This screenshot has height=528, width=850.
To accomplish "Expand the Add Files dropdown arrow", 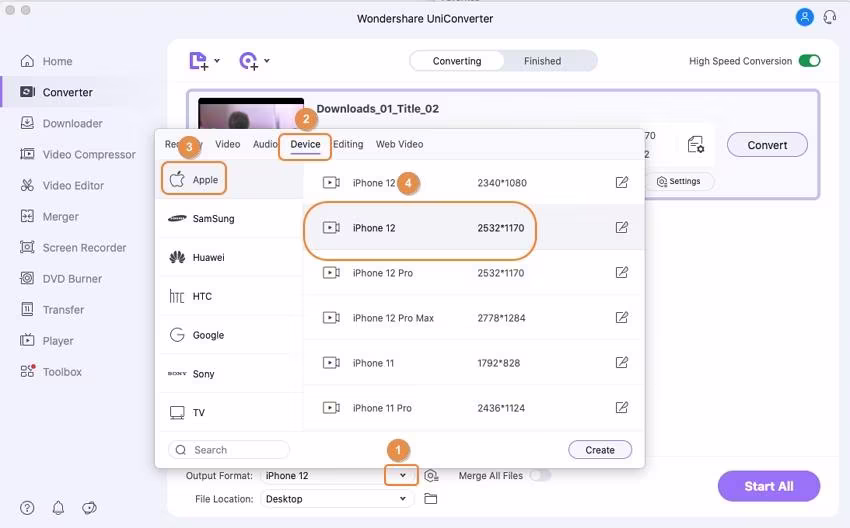I will (217, 61).
